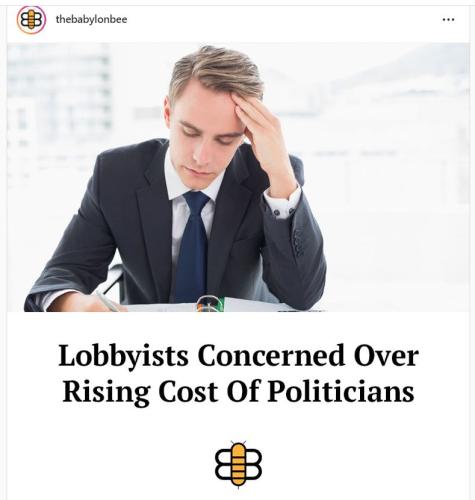Select the word 'Concerned' in headline
Viewport: 475px width, 500px height.
point(271,355)
